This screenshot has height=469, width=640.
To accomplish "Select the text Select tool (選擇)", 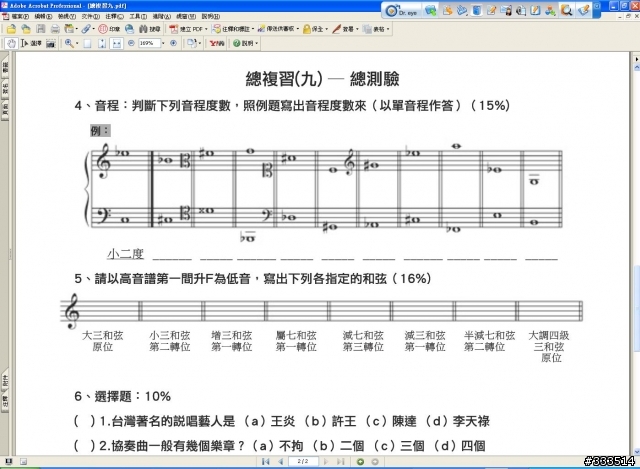I will pyautogui.click(x=31, y=43).
